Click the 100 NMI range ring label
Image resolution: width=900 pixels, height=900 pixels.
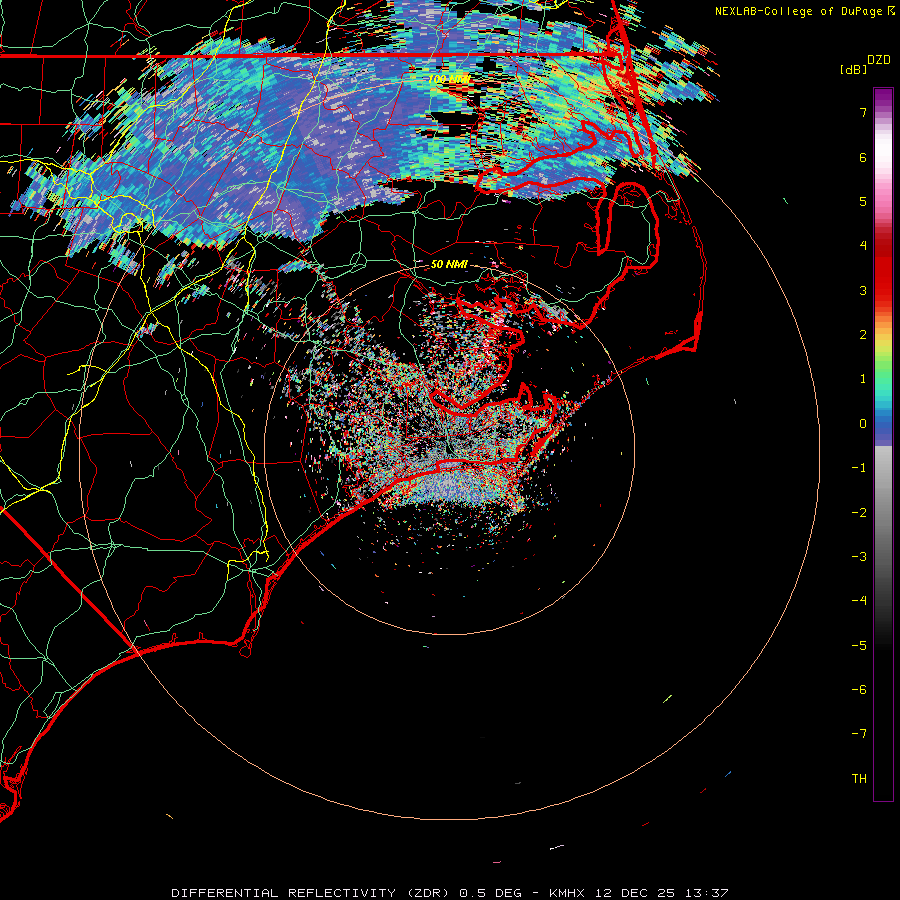coord(449,79)
